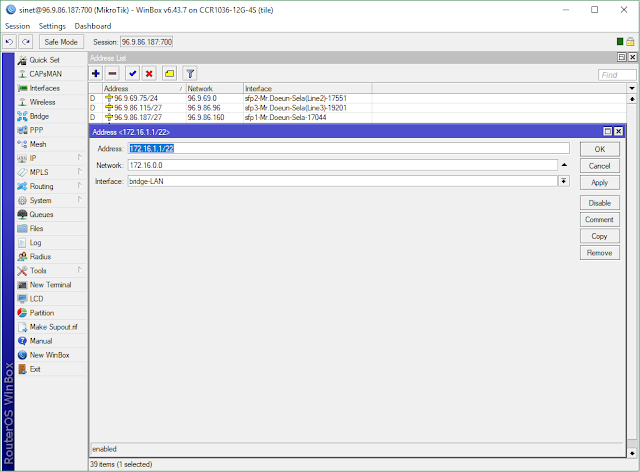
Task: Toggle Safe Mode
Action: coord(61,42)
